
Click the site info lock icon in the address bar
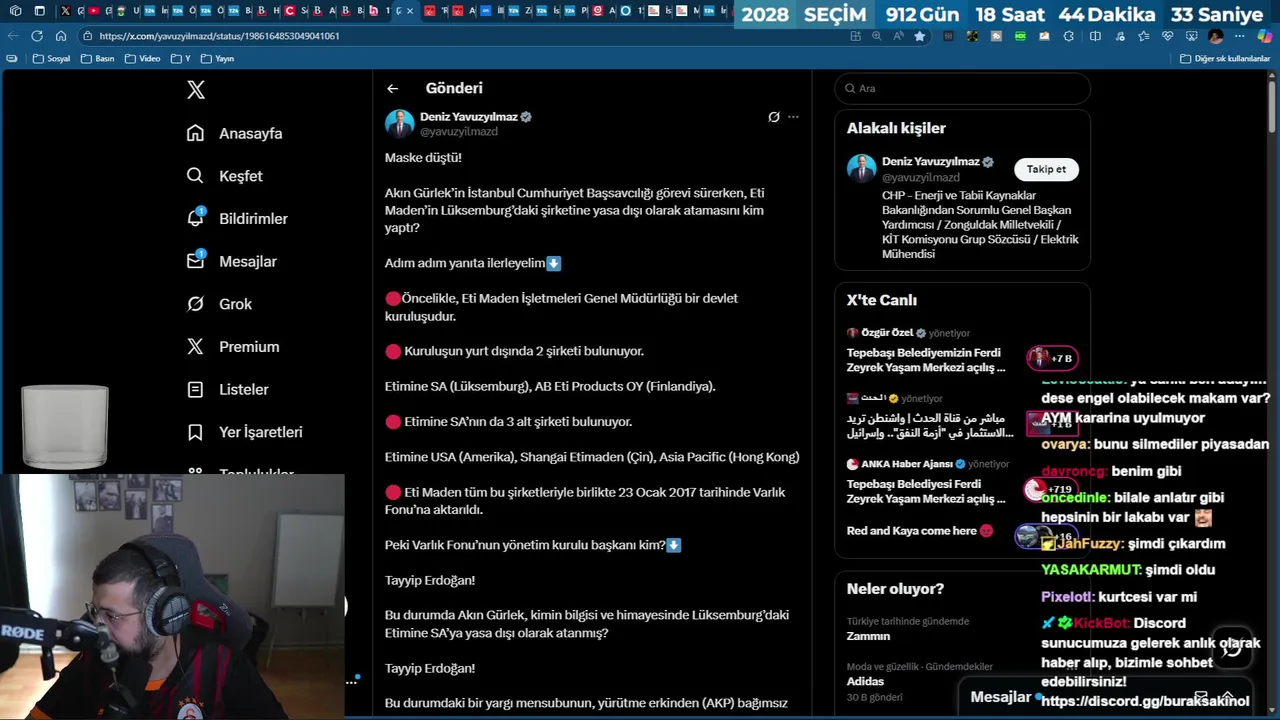click(88, 36)
